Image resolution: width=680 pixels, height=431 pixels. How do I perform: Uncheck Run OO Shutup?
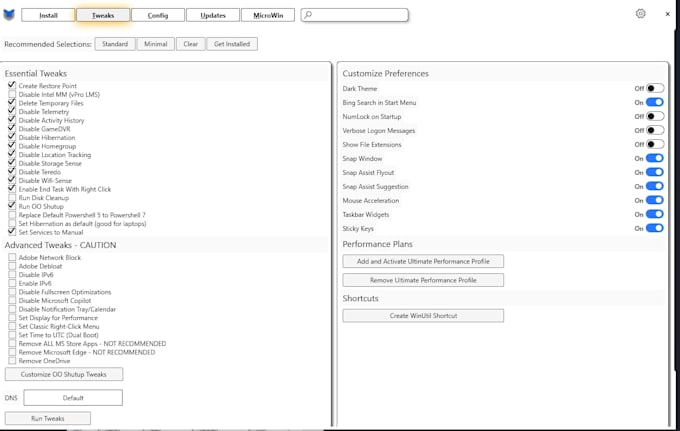pos(12,206)
